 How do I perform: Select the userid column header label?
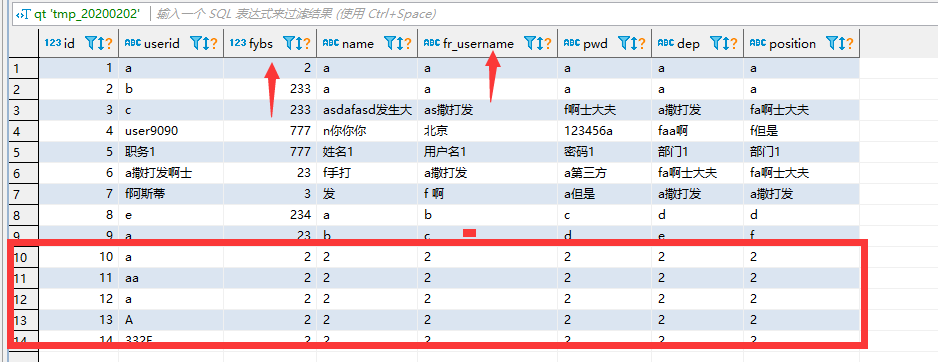point(162,44)
